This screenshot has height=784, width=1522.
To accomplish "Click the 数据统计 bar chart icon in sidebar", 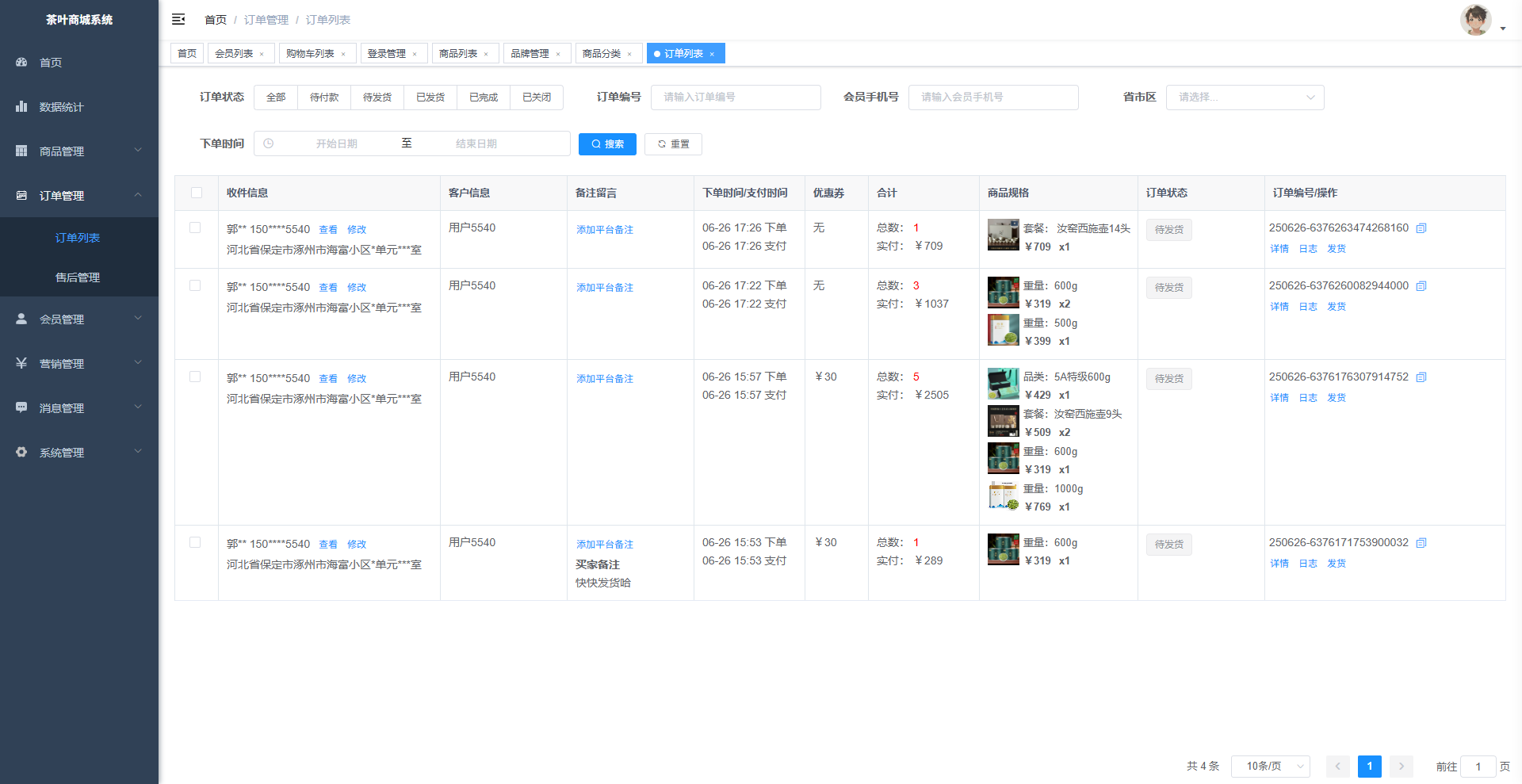I will point(21,106).
